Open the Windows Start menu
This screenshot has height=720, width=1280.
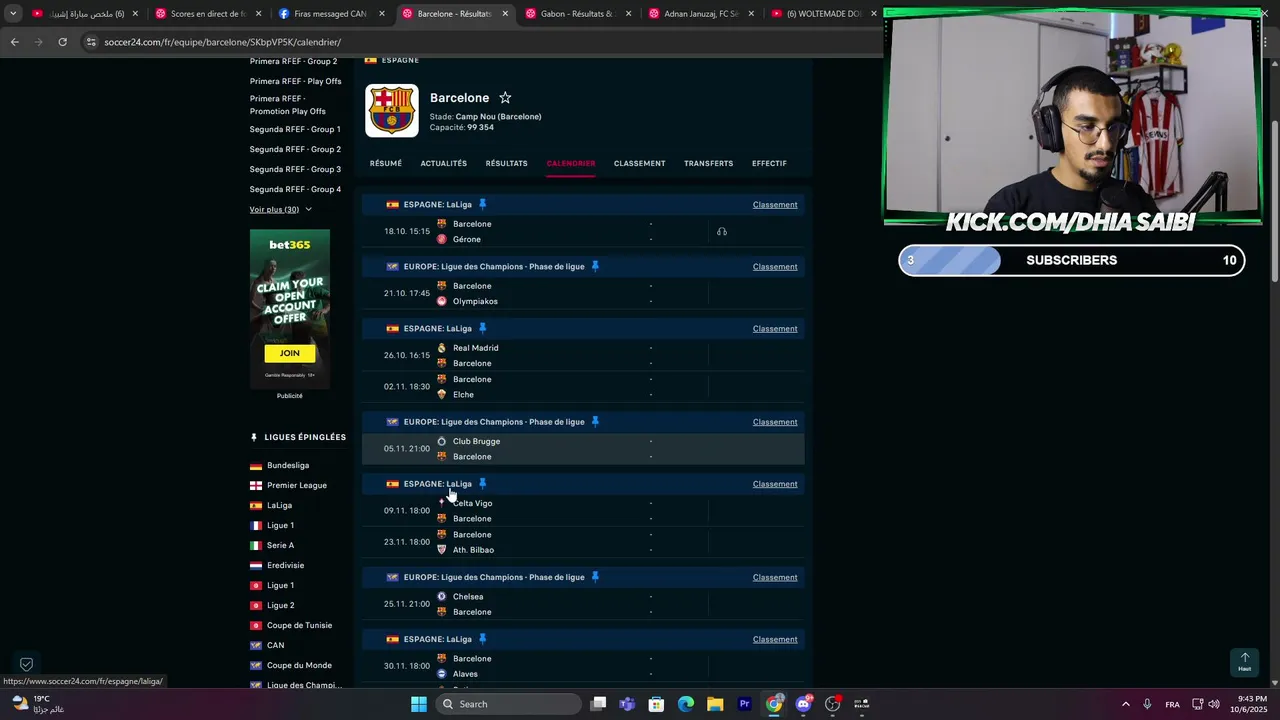(419, 704)
